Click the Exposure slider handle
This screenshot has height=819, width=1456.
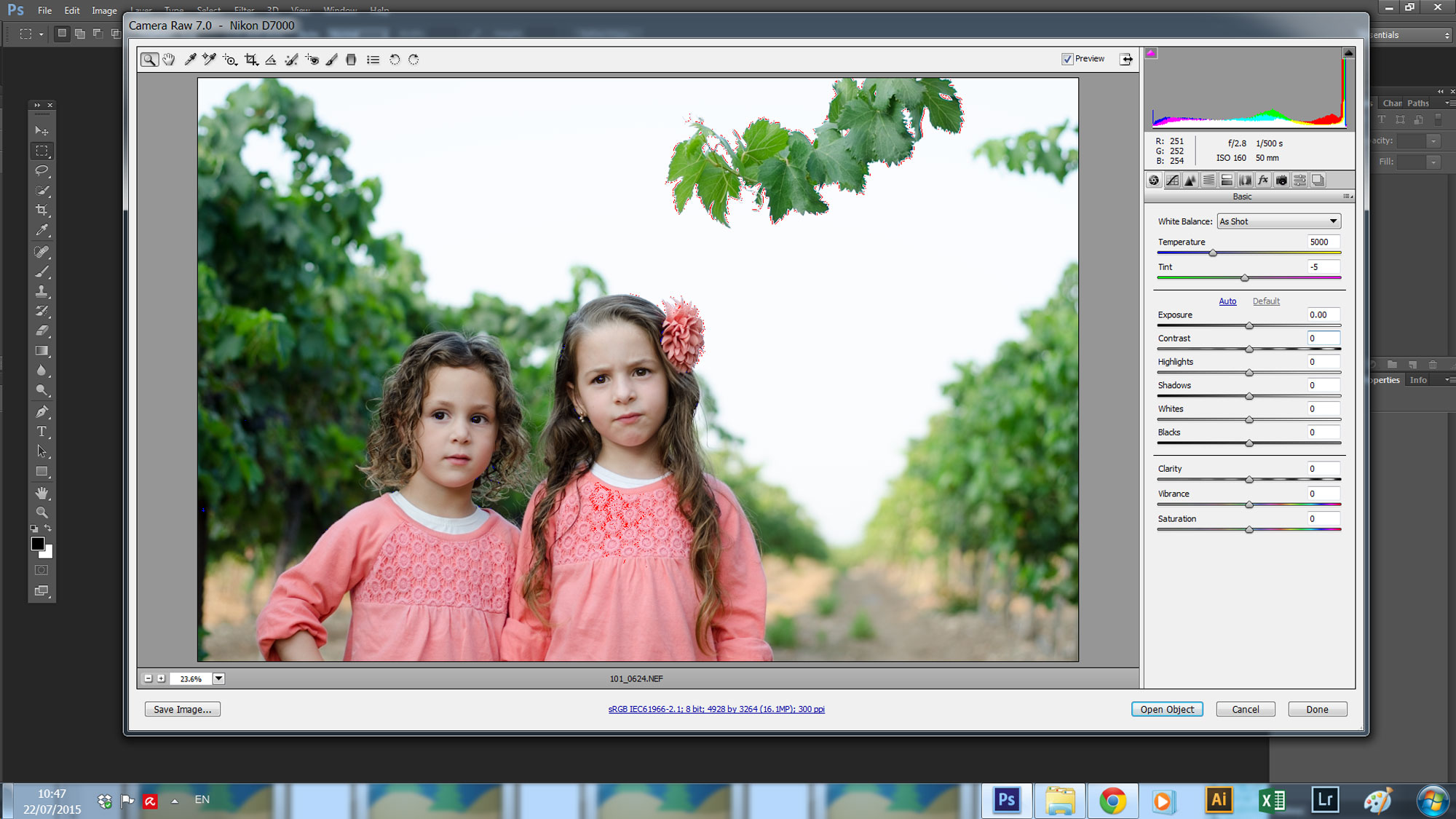pyautogui.click(x=1249, y=325)
